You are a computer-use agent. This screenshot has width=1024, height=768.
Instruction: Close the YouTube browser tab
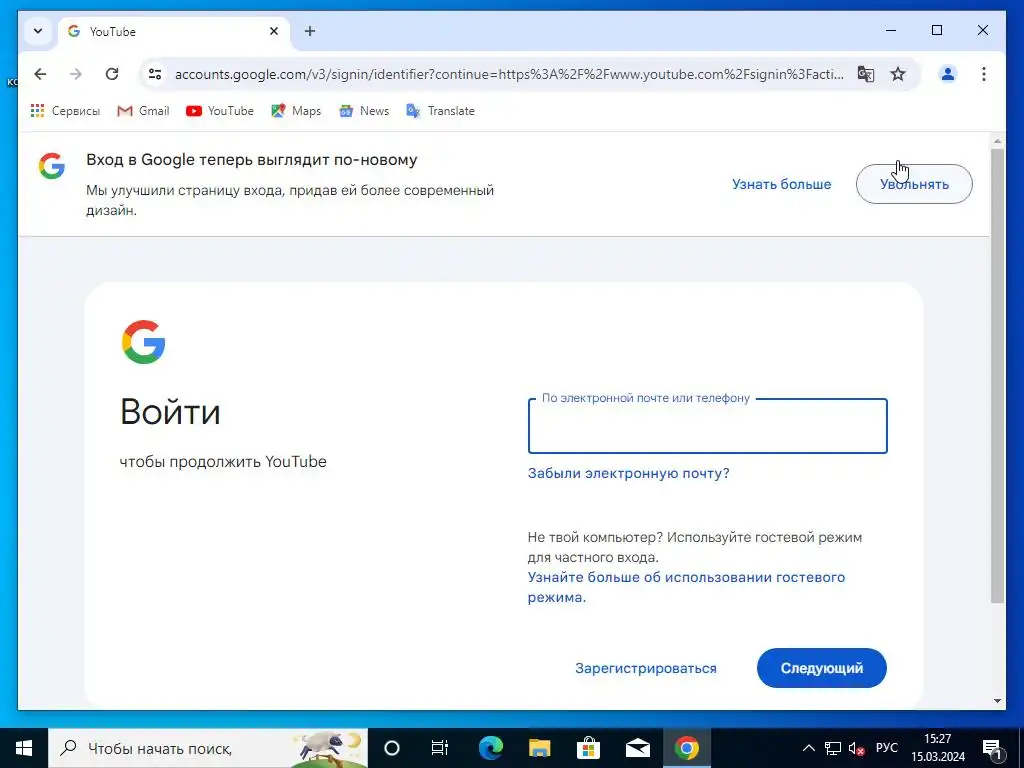(x=274, y=31)
